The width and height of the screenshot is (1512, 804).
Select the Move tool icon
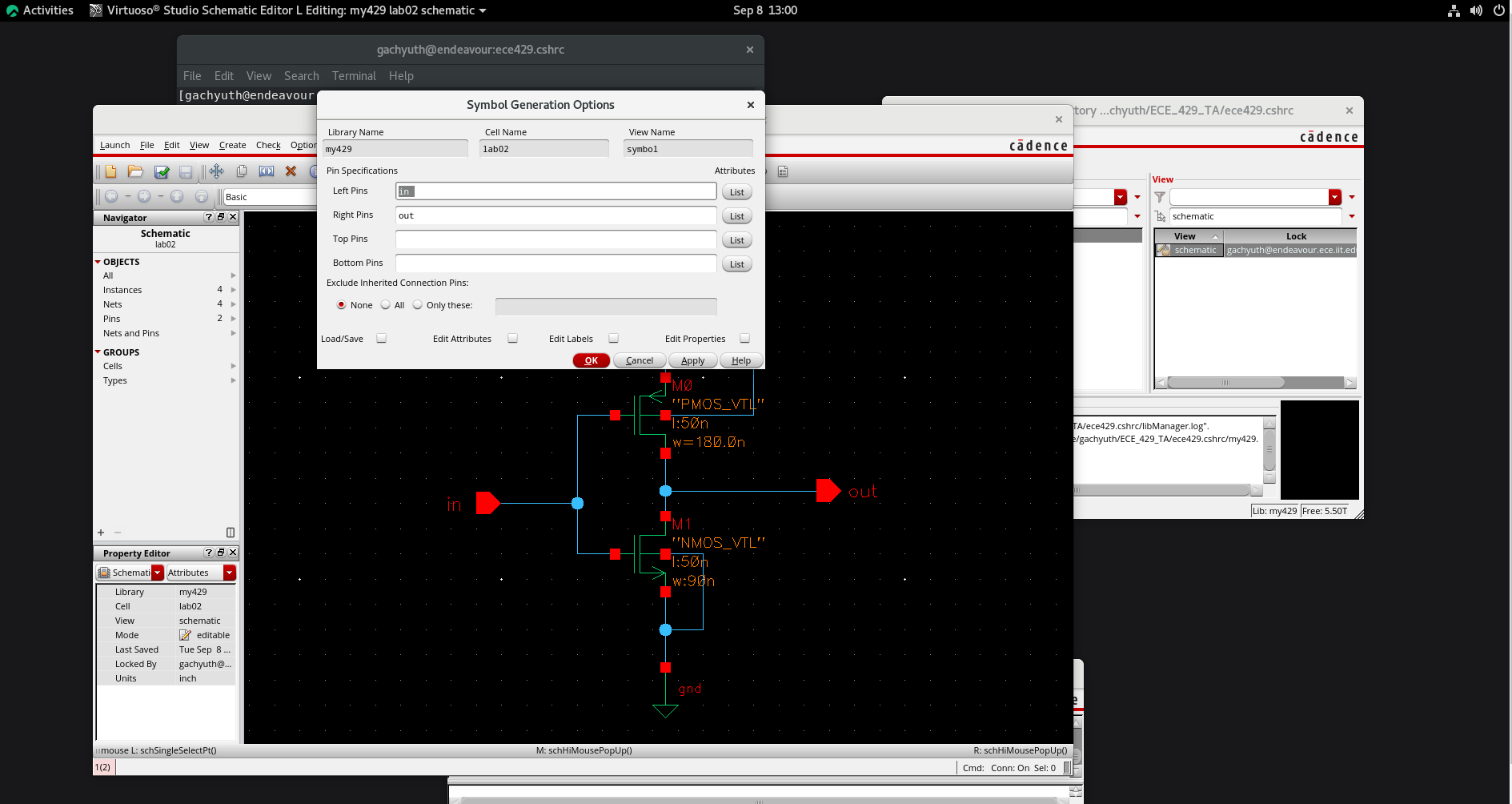pos(216,171)
